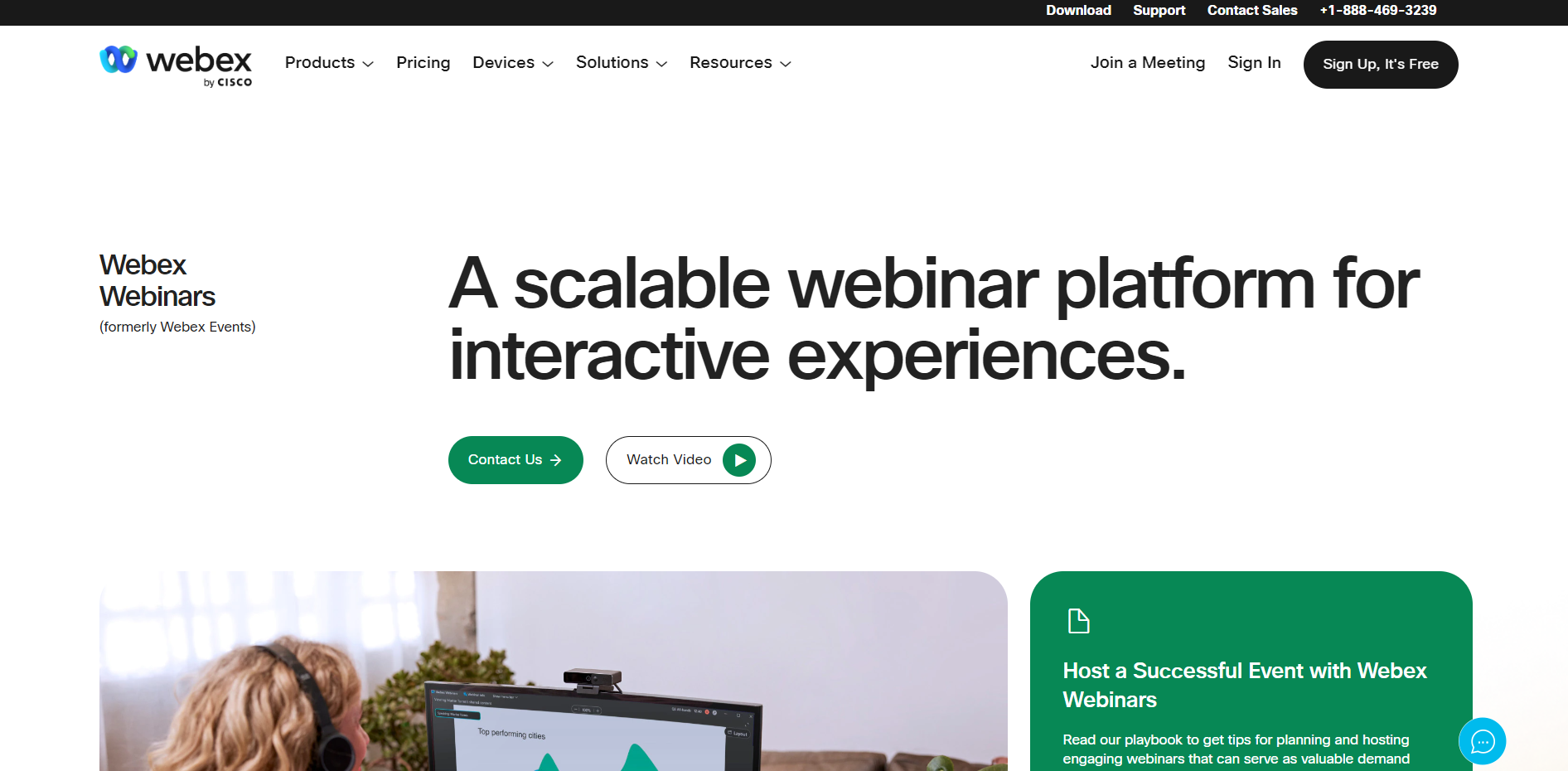
Task: Open the Support link
Action: [x=1159, y=10]
